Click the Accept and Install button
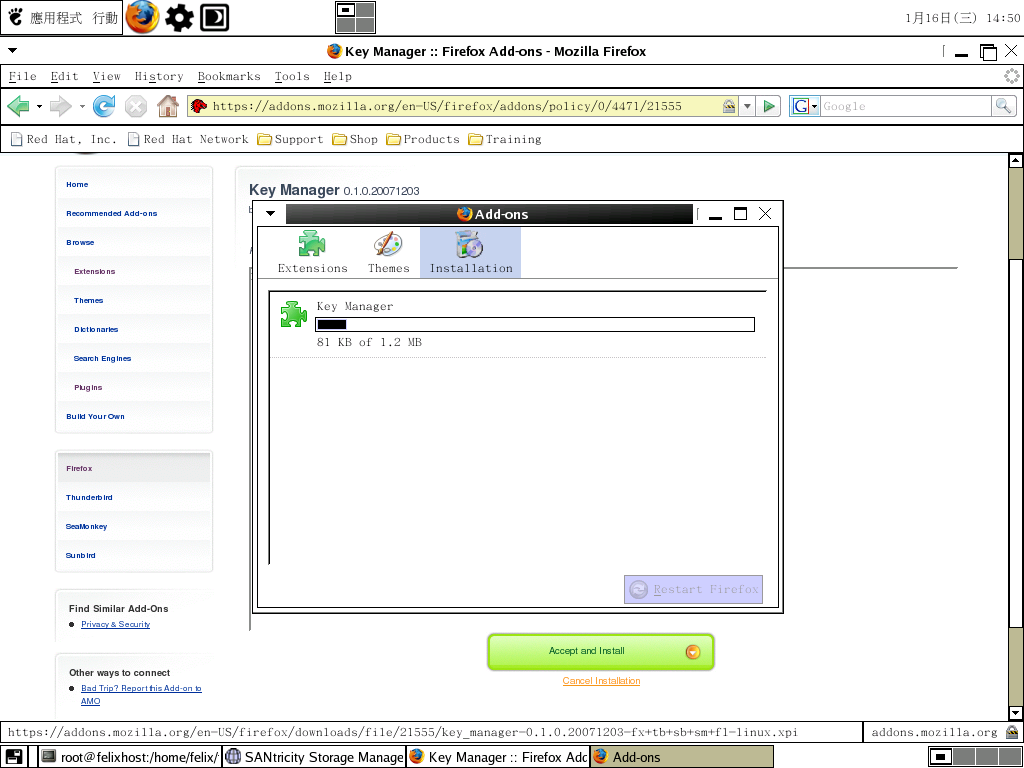Screen dimensions: 1024x768 601,651
